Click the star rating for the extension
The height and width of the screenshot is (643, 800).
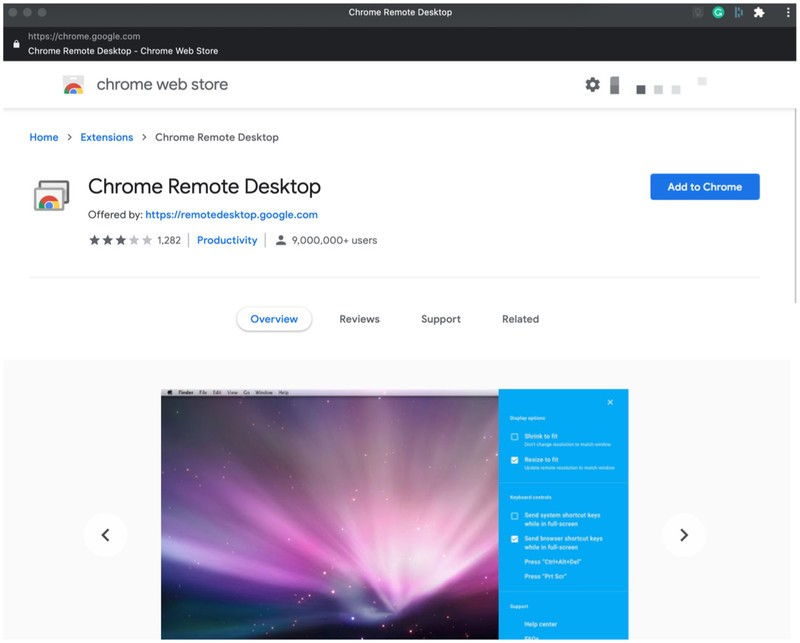click(120, 240)
